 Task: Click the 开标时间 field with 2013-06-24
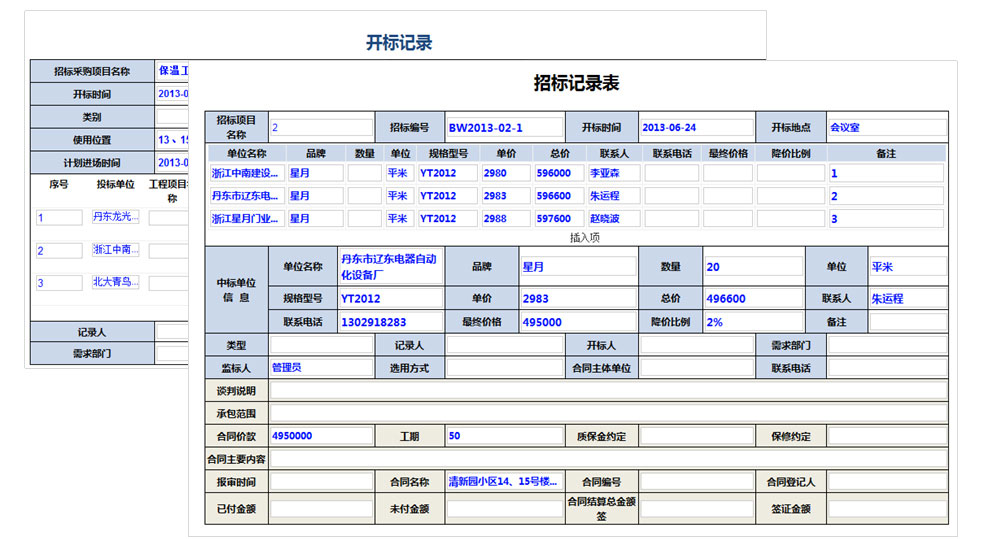[696, 128]
